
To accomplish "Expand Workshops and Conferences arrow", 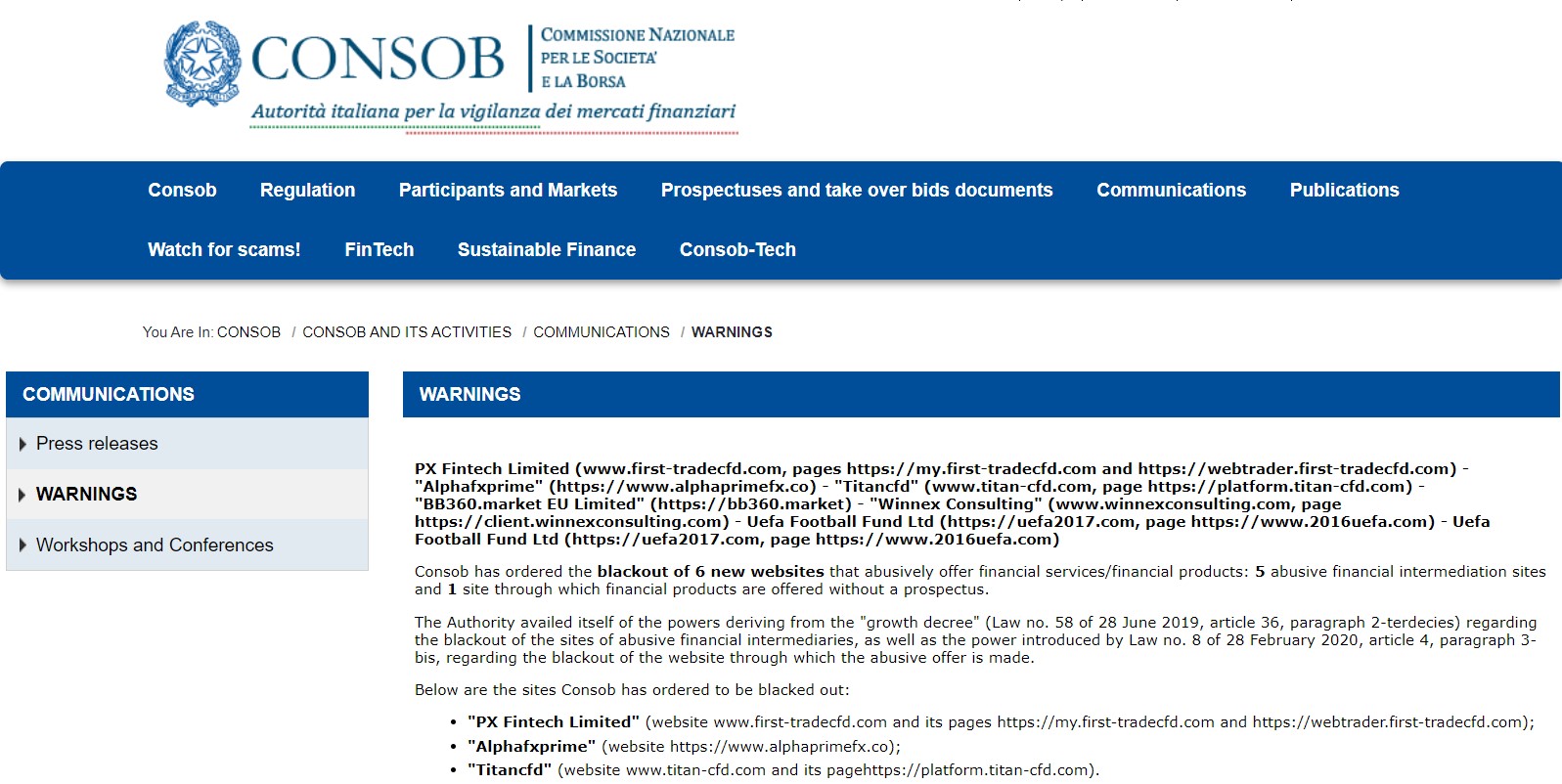I will coord(22,545).
